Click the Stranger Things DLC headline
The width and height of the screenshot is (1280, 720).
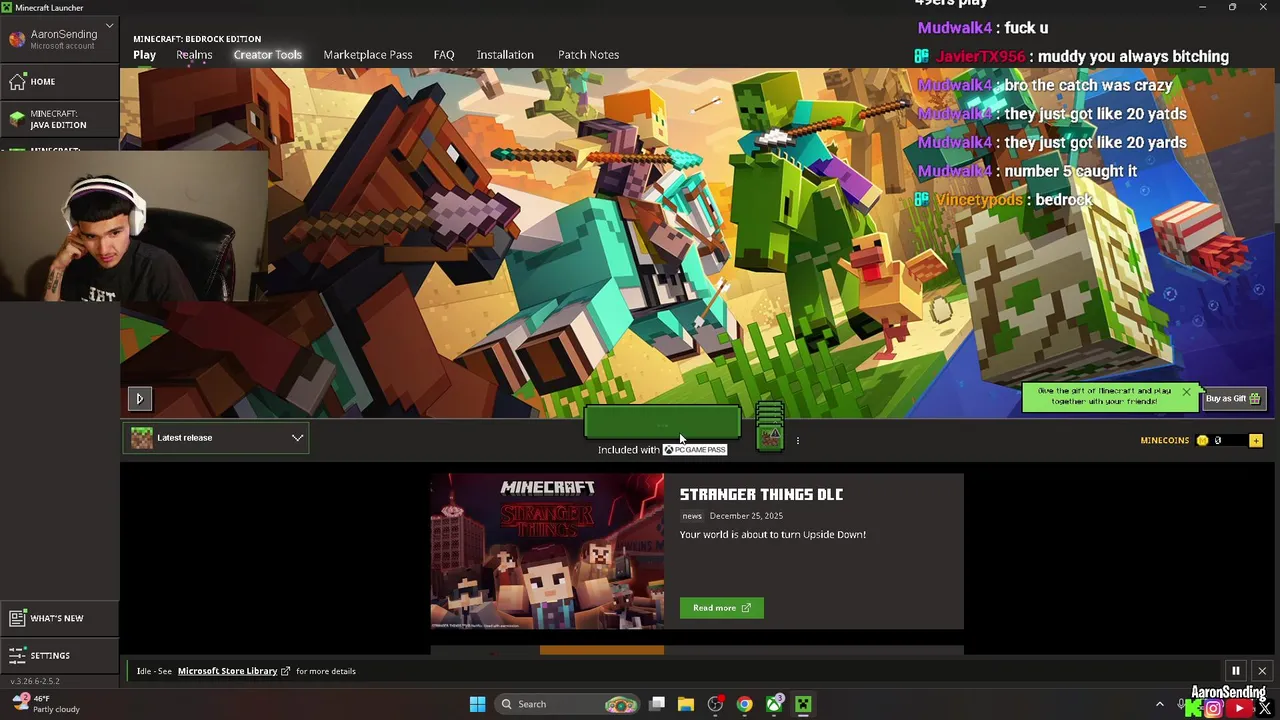click(x=761, y=495)
